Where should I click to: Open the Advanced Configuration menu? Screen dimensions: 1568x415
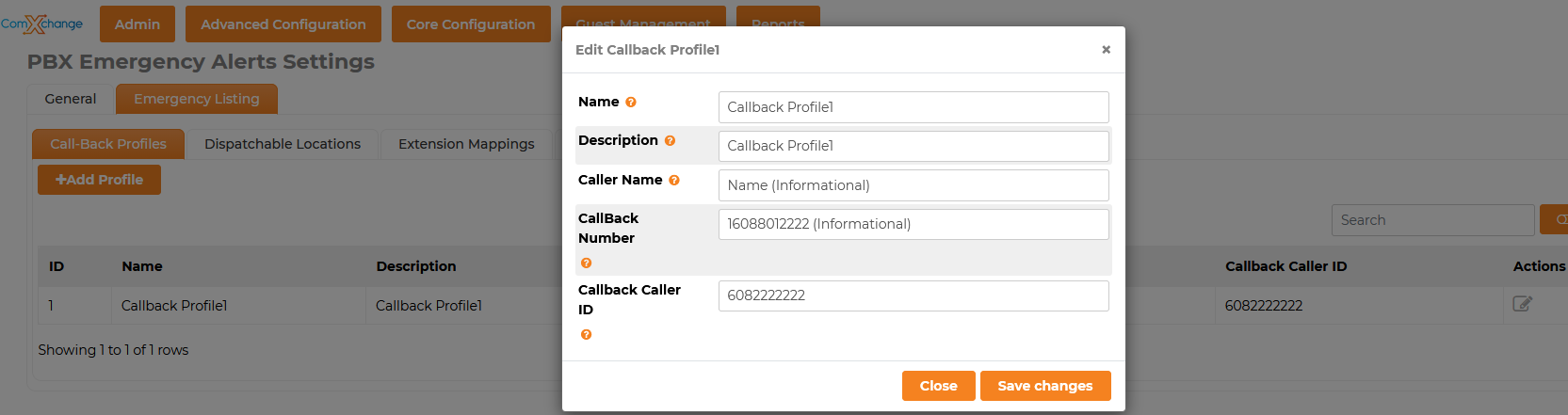pyautogui.click(x=283, y=24)
